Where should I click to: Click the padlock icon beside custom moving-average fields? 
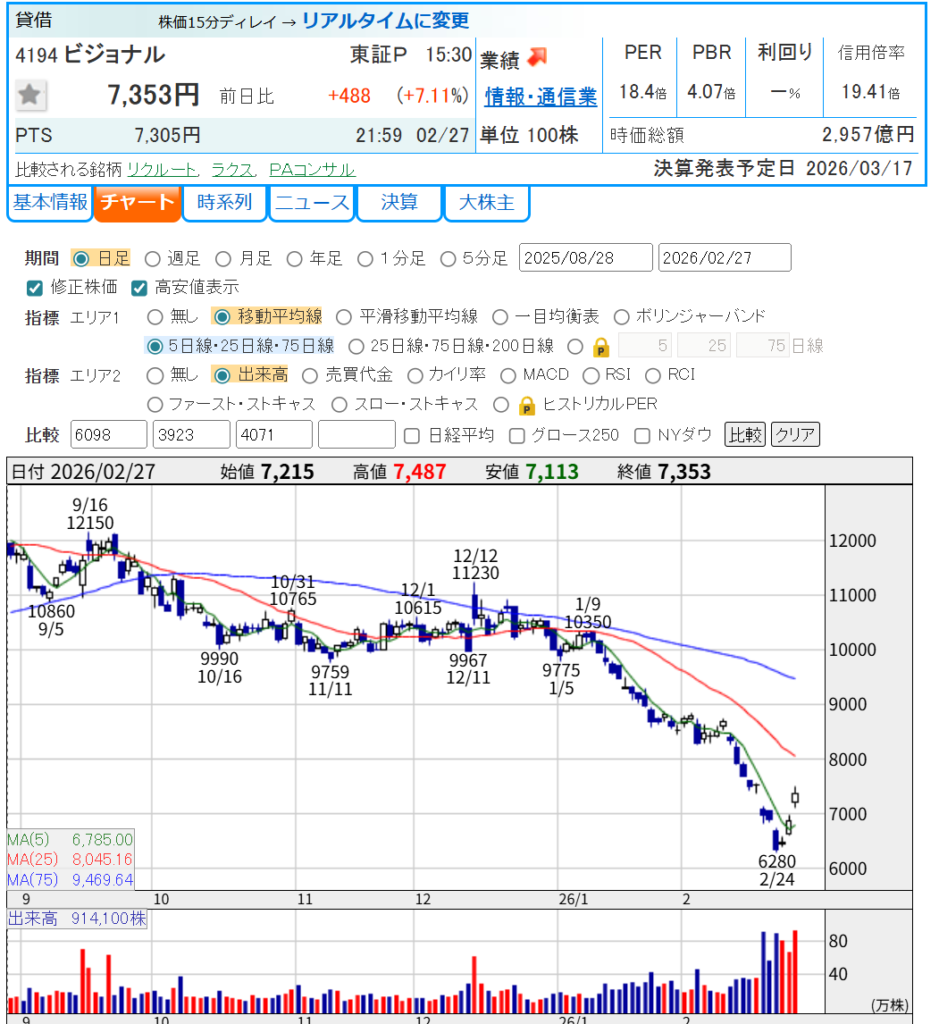[x=601, y=347]
